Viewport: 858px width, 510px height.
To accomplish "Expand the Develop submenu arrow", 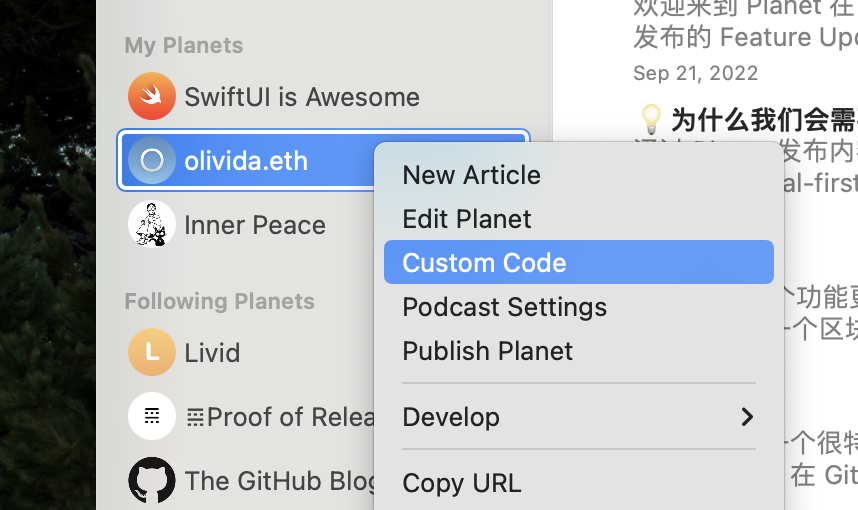I will point(746,416).
